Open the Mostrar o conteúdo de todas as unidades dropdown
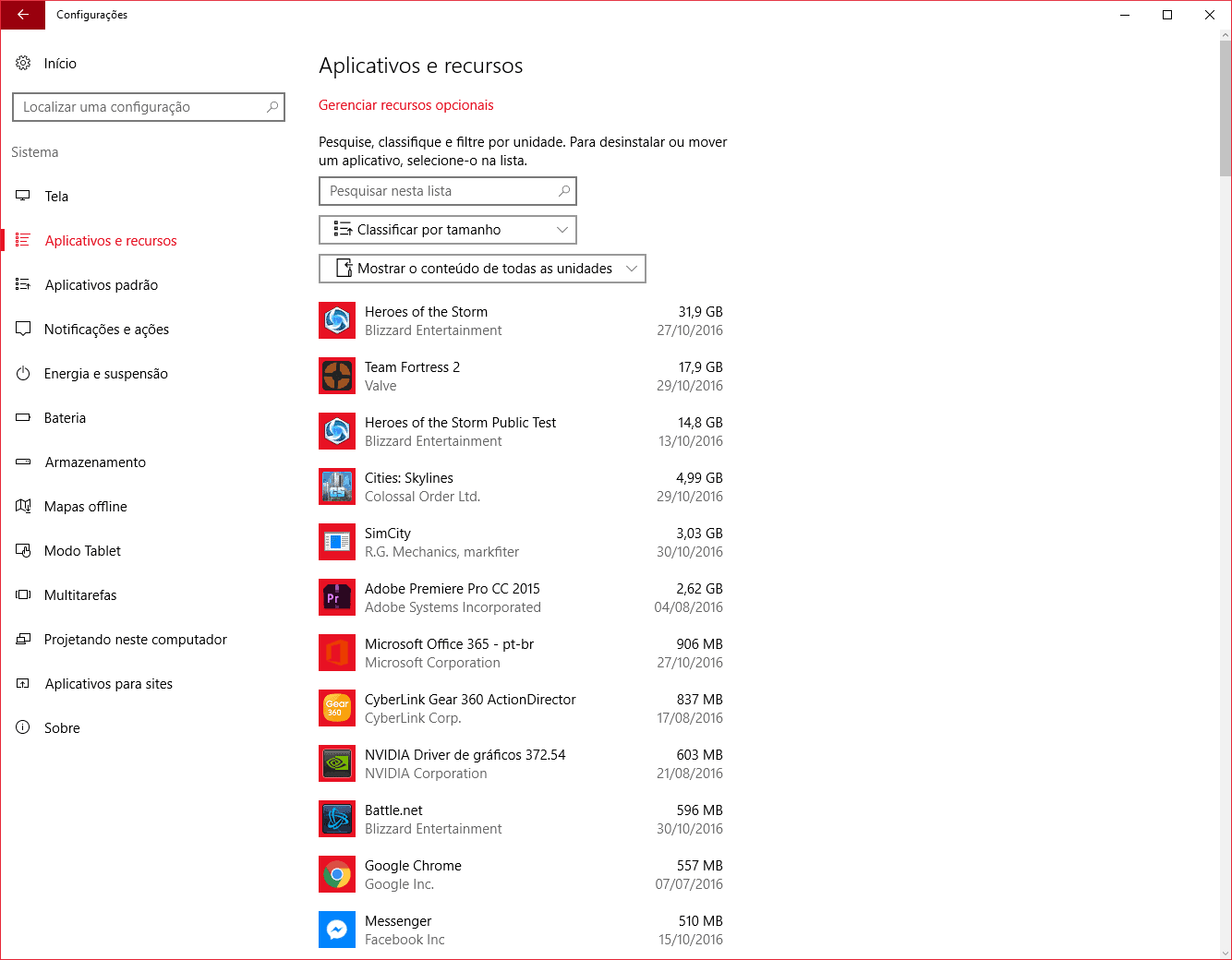The height and width of the screenshot is (960, 1232). pos(482,269)
